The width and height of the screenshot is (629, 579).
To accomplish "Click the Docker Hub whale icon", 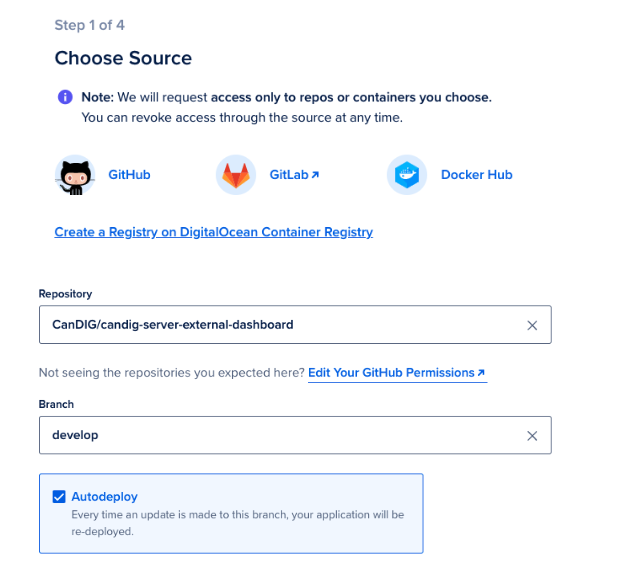I will coord(407,175).
